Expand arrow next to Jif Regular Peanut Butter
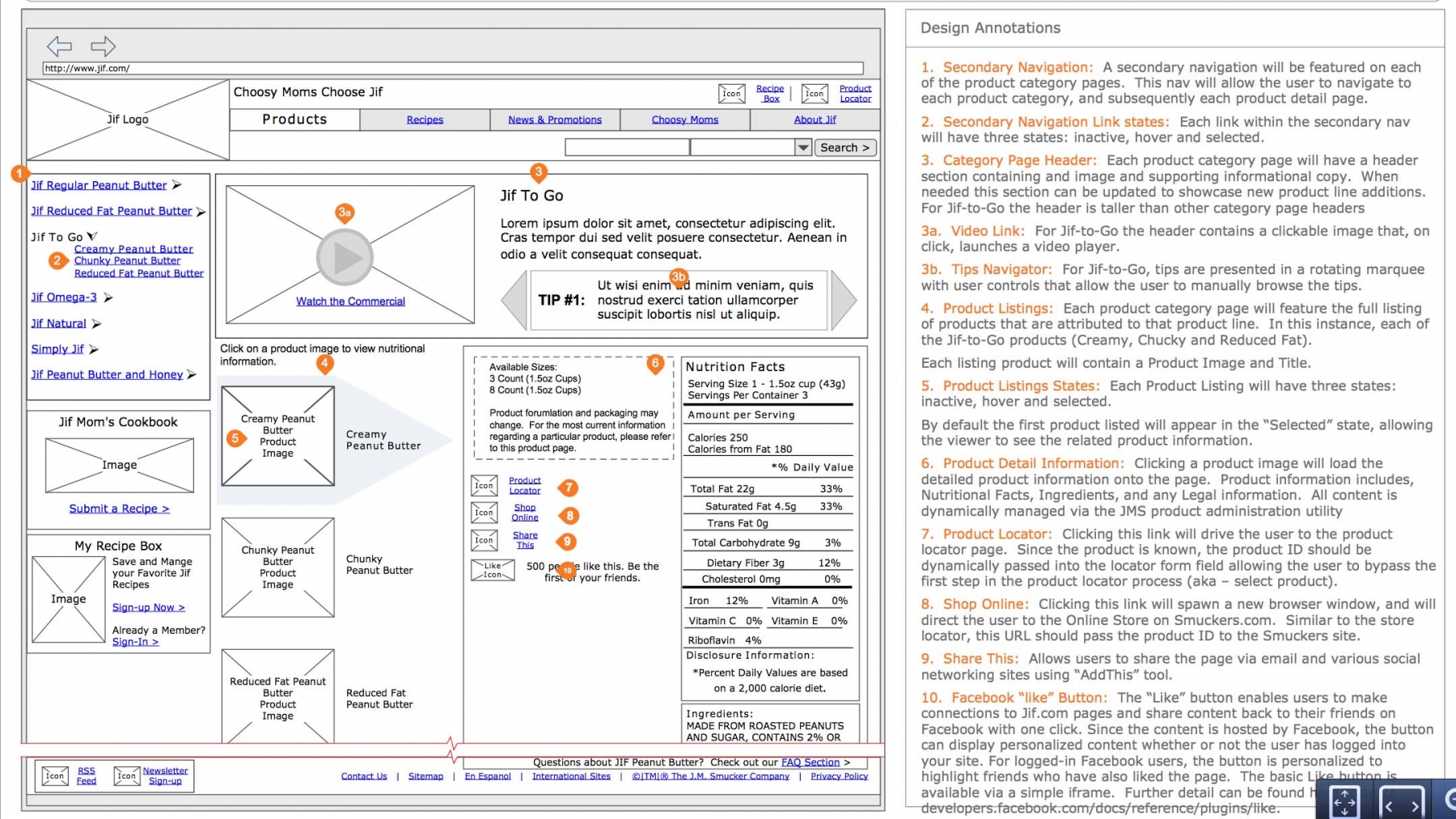The width and height of the screenshot is (1456, 819). tap(176, 185)
